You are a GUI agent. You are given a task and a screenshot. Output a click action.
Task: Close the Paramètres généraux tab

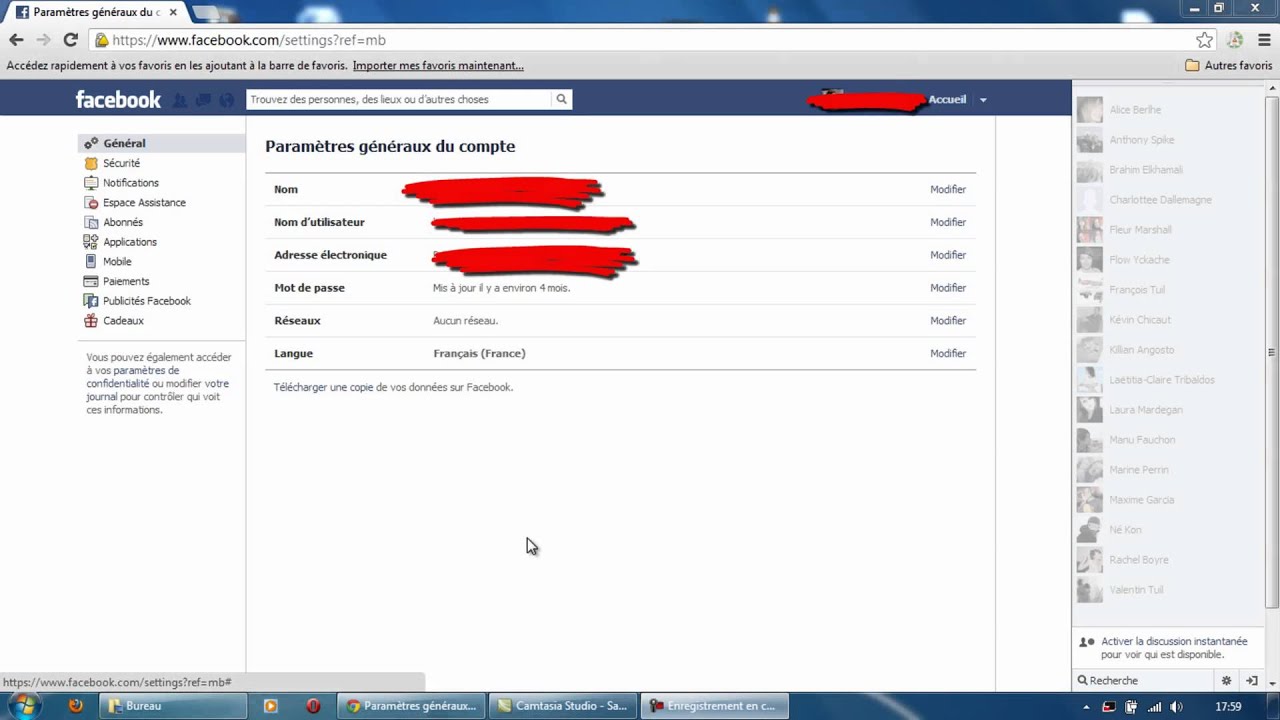coord(172,12)
